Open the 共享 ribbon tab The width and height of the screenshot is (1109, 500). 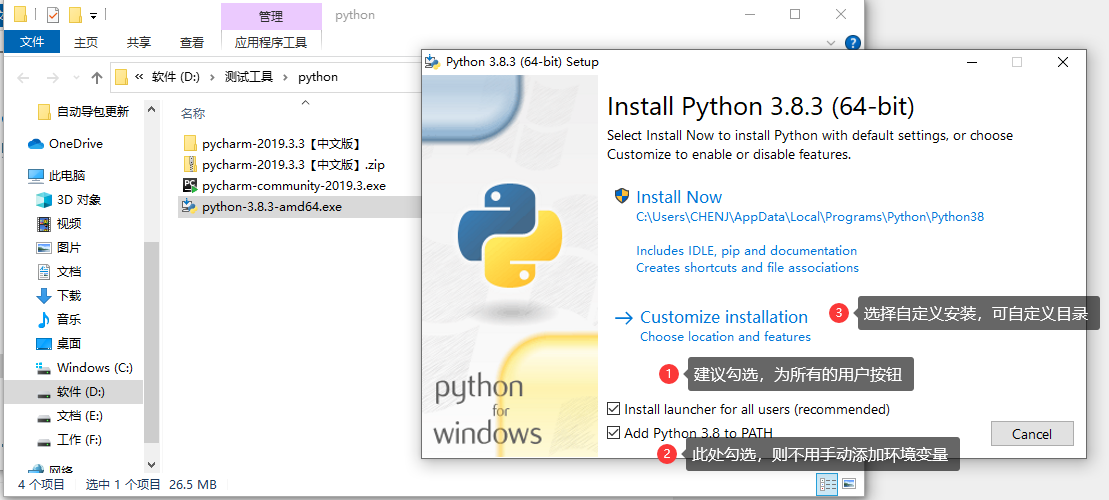(139, 42)
